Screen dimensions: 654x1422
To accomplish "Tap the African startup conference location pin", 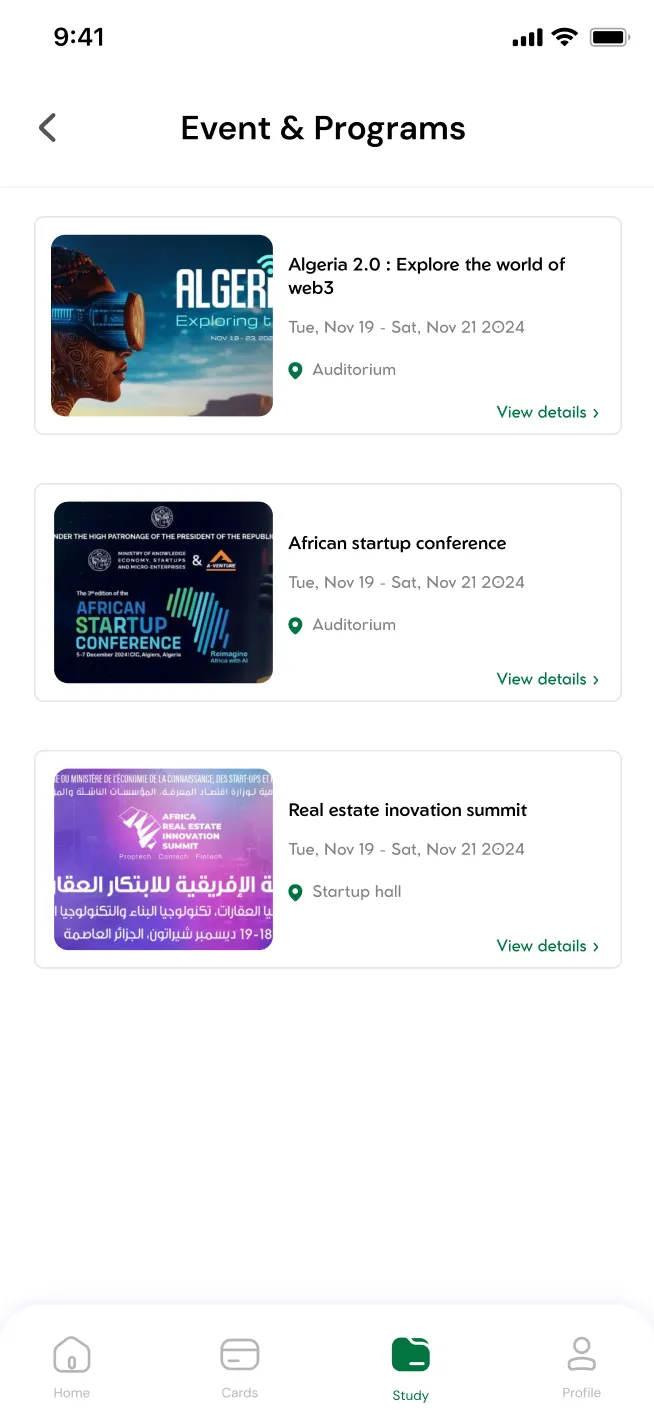I will click(x=295, y=625).
